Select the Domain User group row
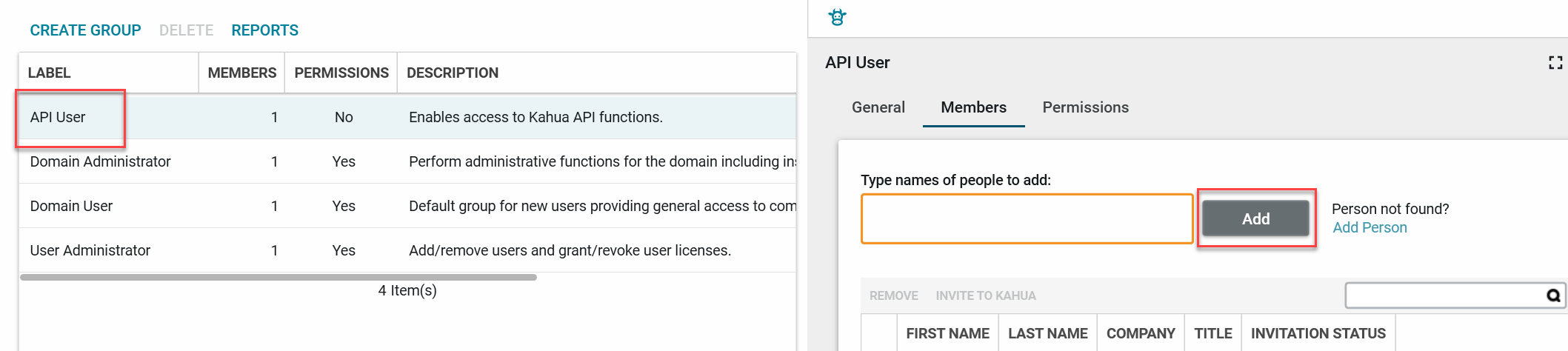The width and height of the screenshot is (1568, 351). pos(407,206)
